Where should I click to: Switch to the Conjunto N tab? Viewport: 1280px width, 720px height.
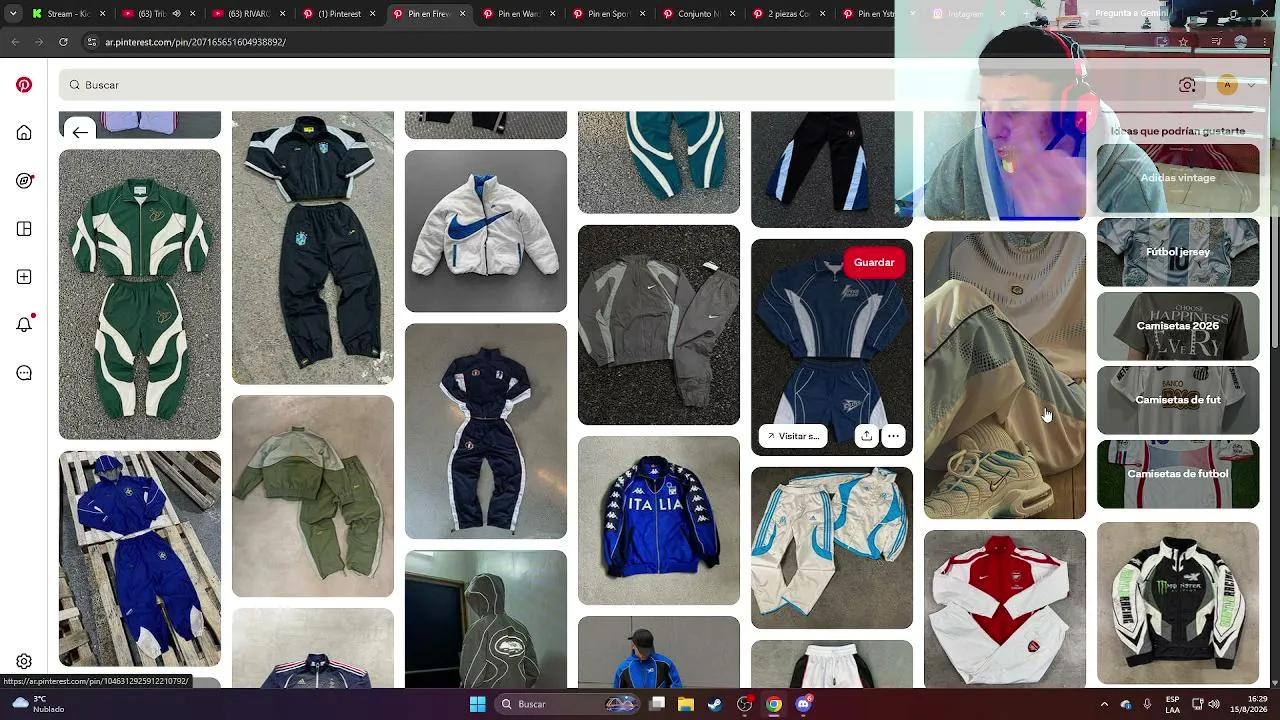[x=700, y=14]
